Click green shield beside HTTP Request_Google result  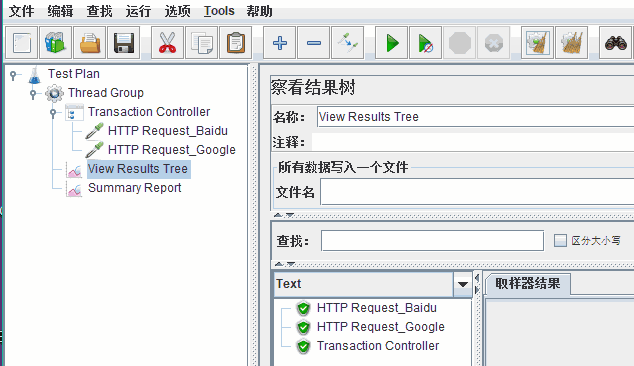click(x=303, y=327)
